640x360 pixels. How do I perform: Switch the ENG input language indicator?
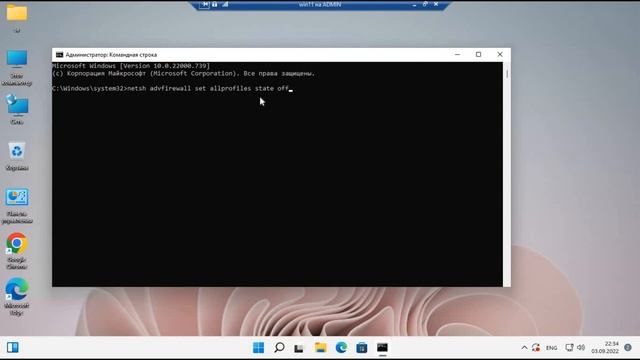click(551, 348)
